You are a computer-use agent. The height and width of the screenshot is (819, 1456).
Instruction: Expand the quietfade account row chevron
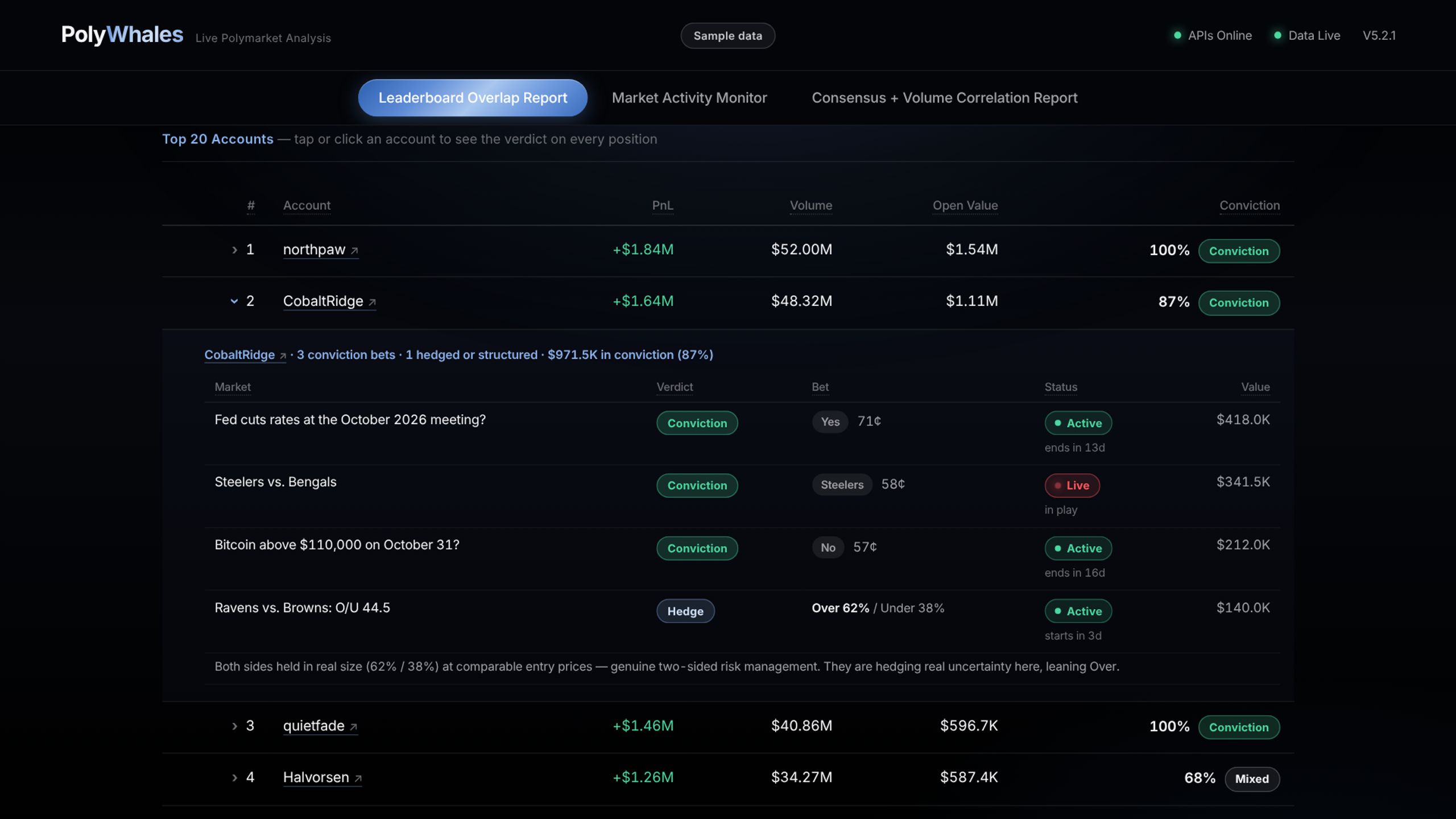tap(234, 726)
